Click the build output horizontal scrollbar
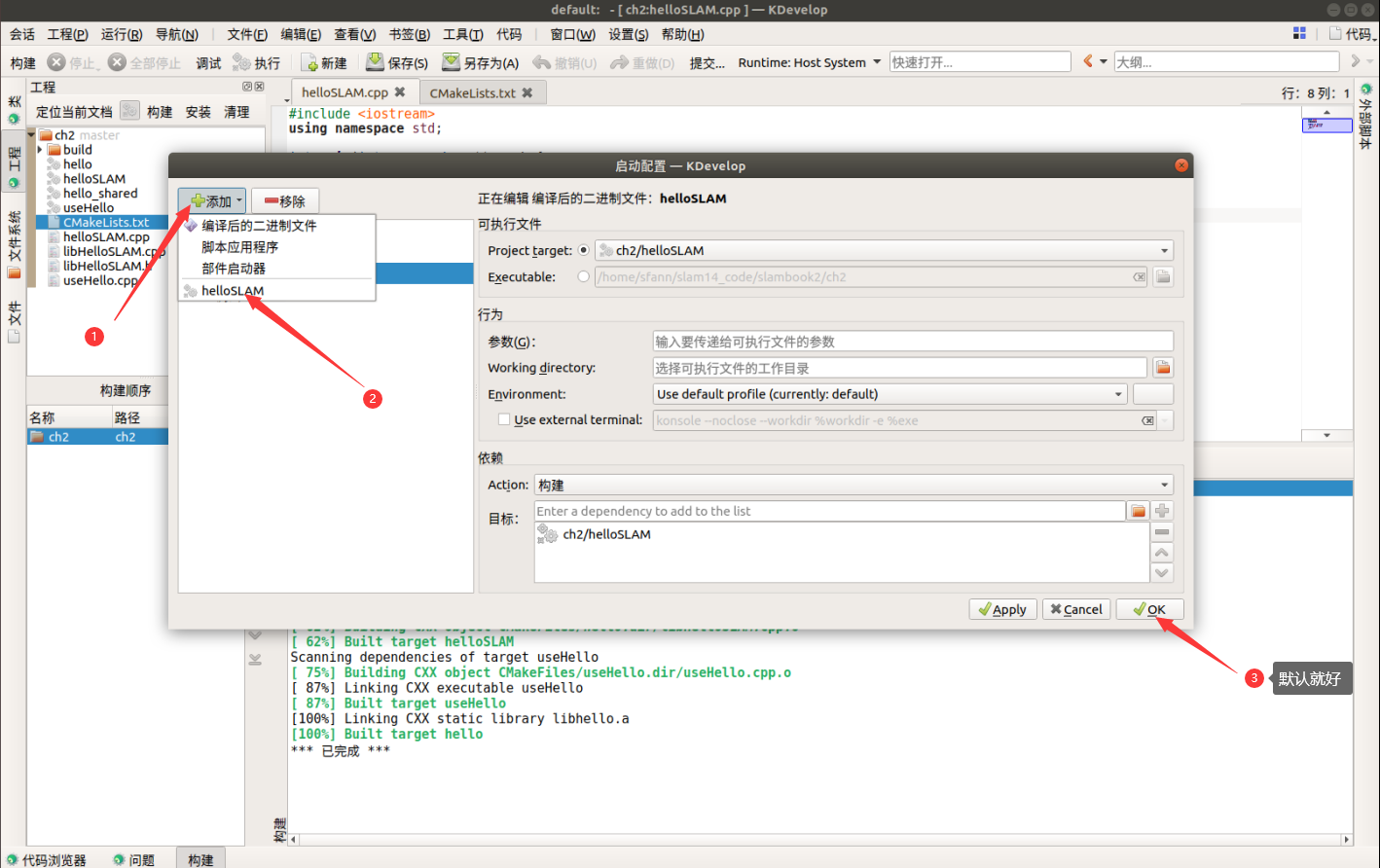The height and width of the screenshot is (868, 1380). 819,839
